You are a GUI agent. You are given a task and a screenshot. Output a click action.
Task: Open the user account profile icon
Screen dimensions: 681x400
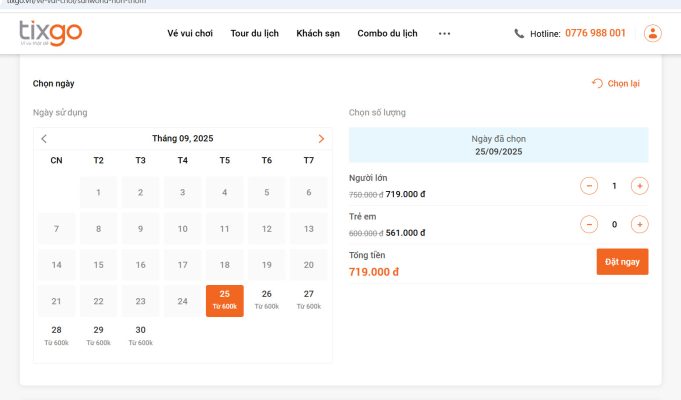[653, 33]
